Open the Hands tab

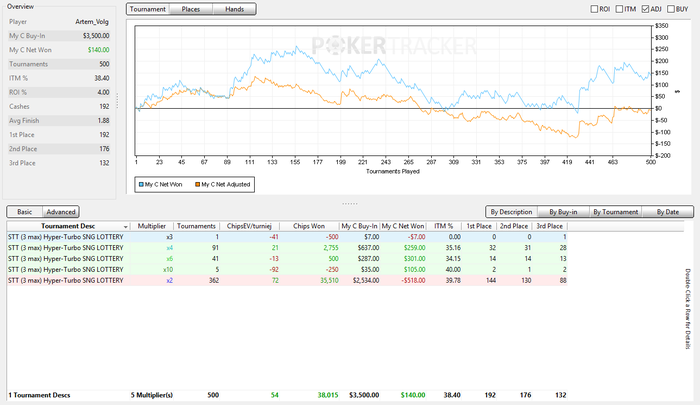233,9
